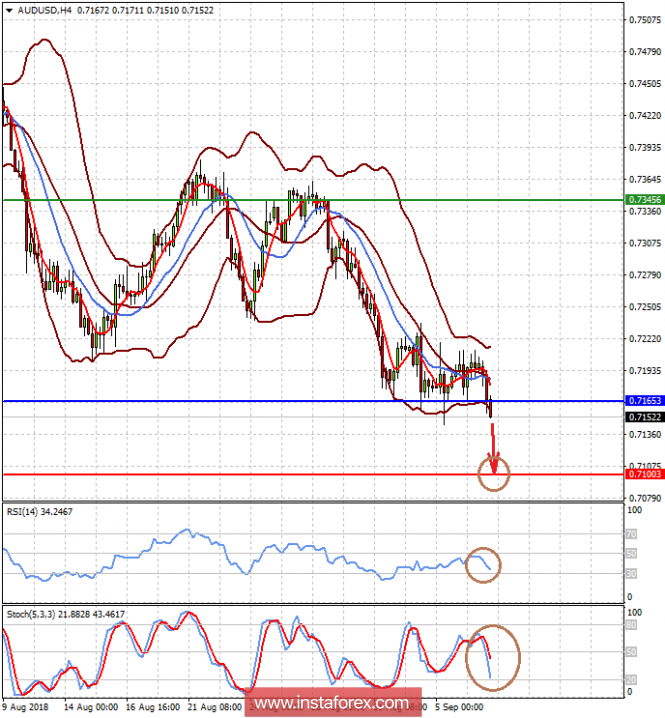665x718 pixels.
Task: Click the red 0.71003 target price label
Action: (644, 474)
